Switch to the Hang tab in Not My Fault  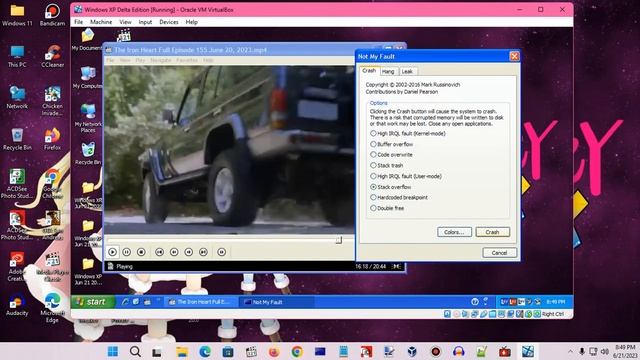[388, 71]
